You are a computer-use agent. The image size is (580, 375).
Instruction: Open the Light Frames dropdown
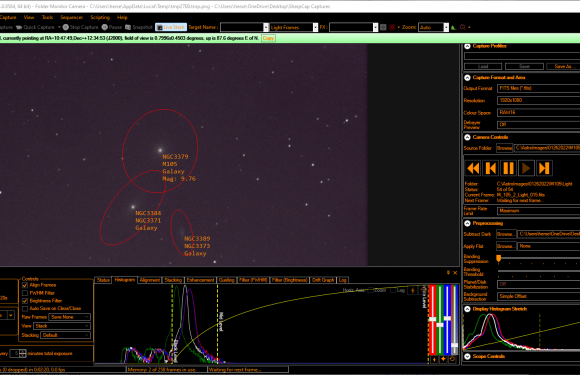pos(294,27)
